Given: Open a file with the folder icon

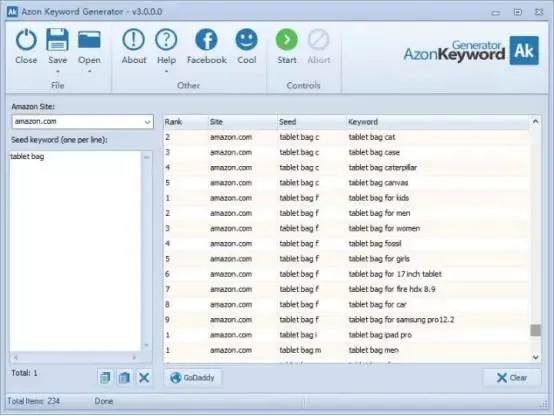Looking at the screenshot, I should point(89,40).
